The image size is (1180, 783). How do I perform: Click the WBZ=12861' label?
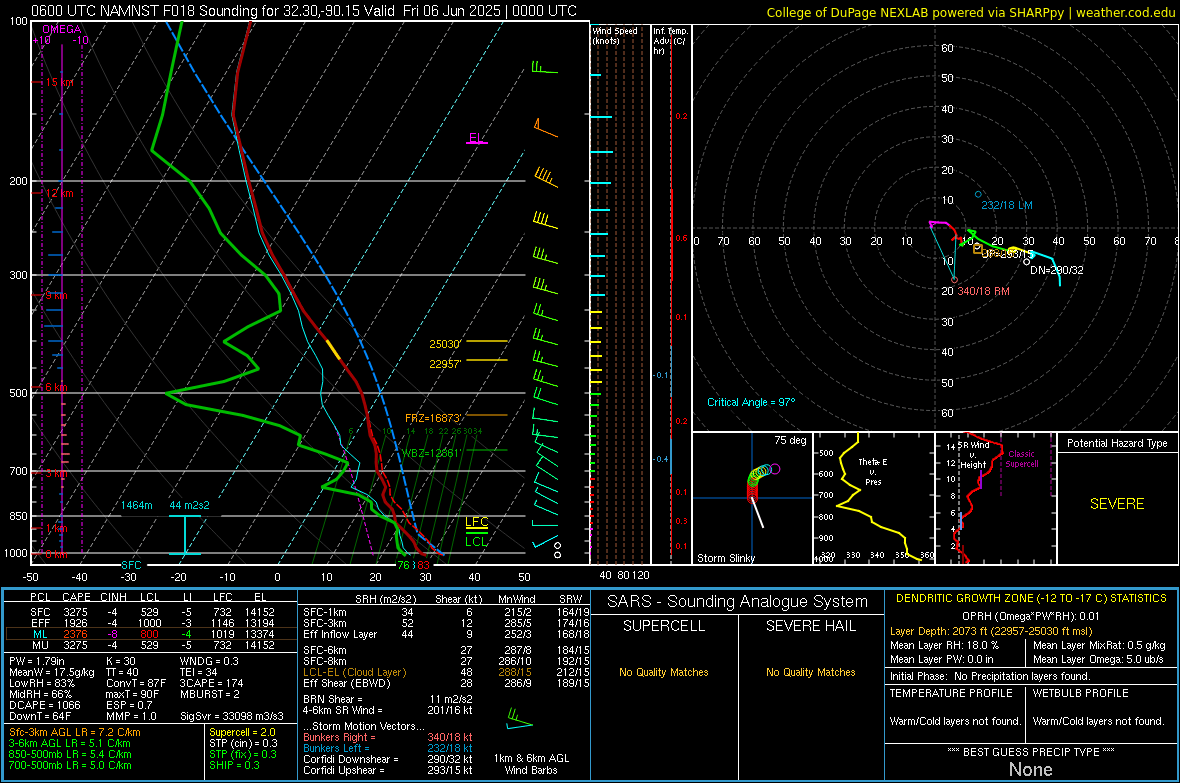[430, 453]
